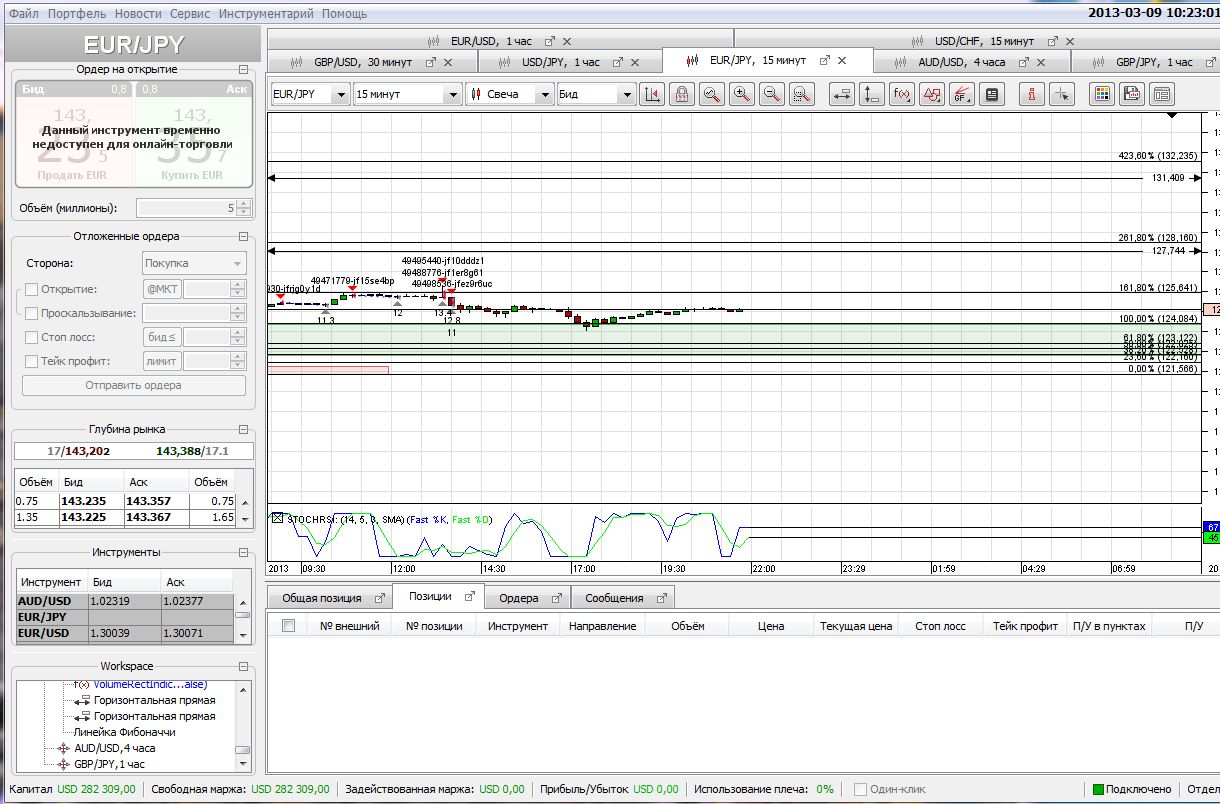Viewport: 1220px width, 804px height.
Task: Open the Свеча chart type dropdown
Action: (544, 95)
